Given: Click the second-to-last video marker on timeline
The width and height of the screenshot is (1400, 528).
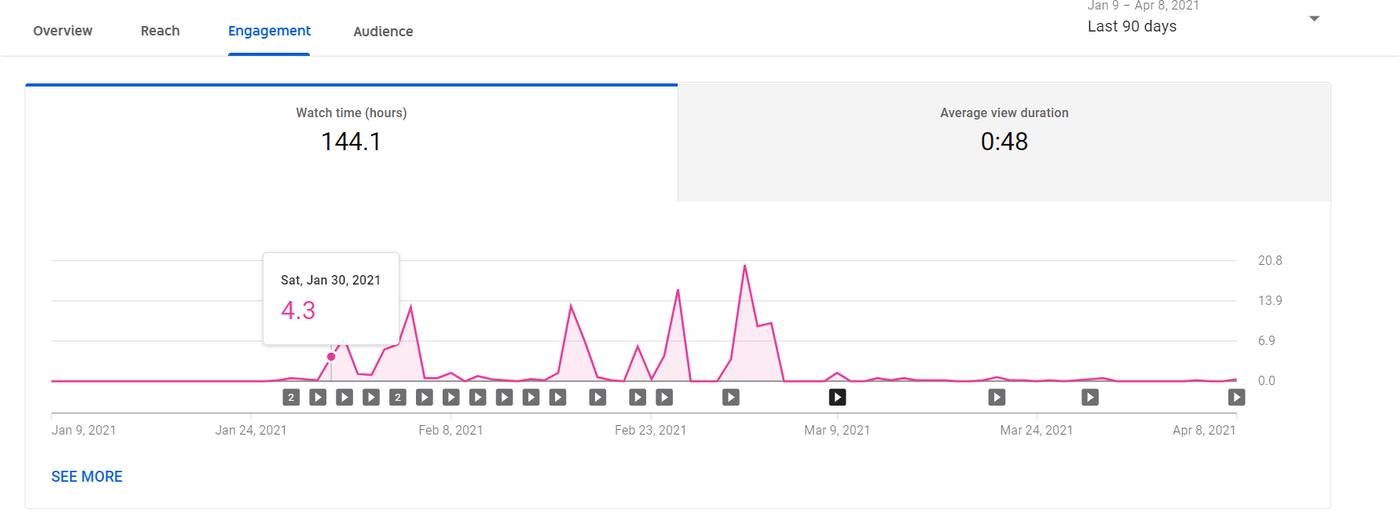Looking at the screenshot, I should 1090,397.
